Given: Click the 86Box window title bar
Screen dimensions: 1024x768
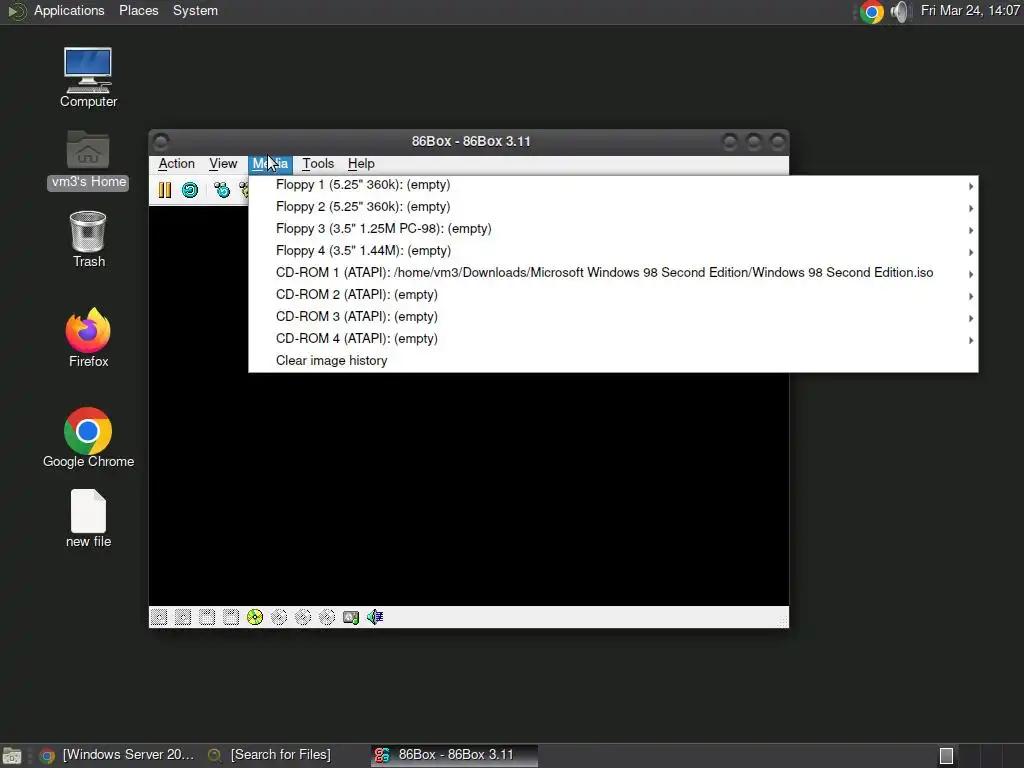Looking at the screenshot, I should pos(469,142).
